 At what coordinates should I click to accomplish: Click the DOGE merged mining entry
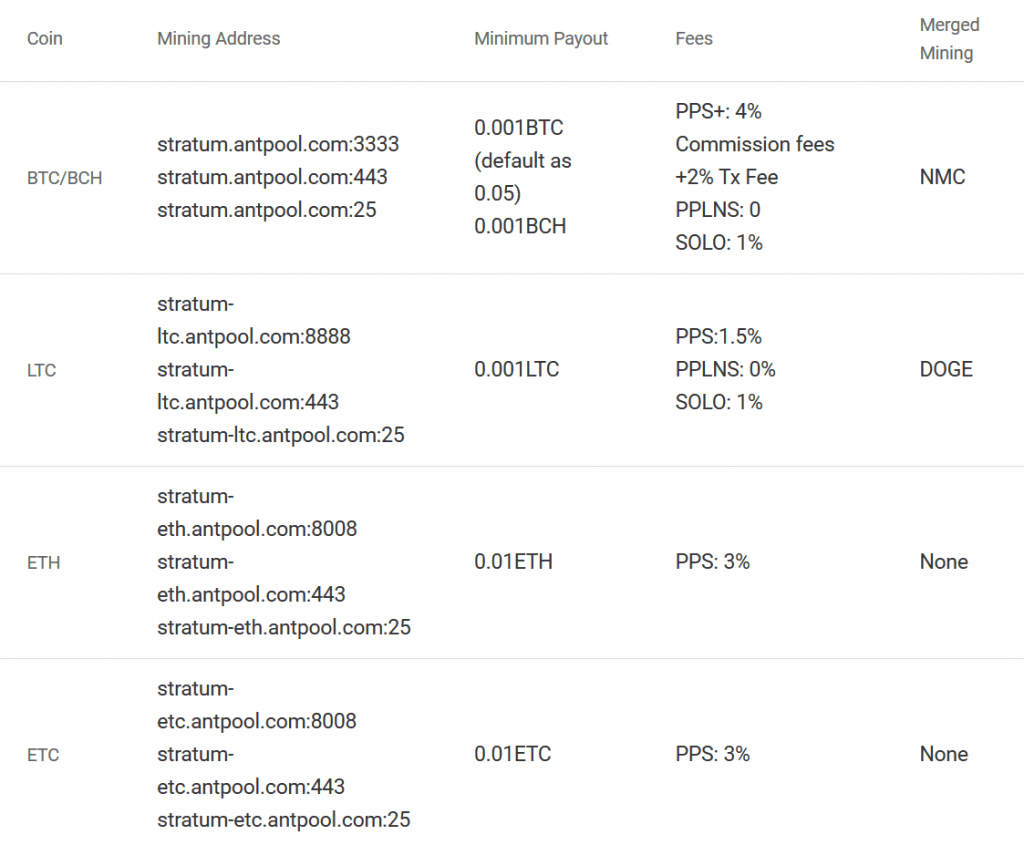946,370
